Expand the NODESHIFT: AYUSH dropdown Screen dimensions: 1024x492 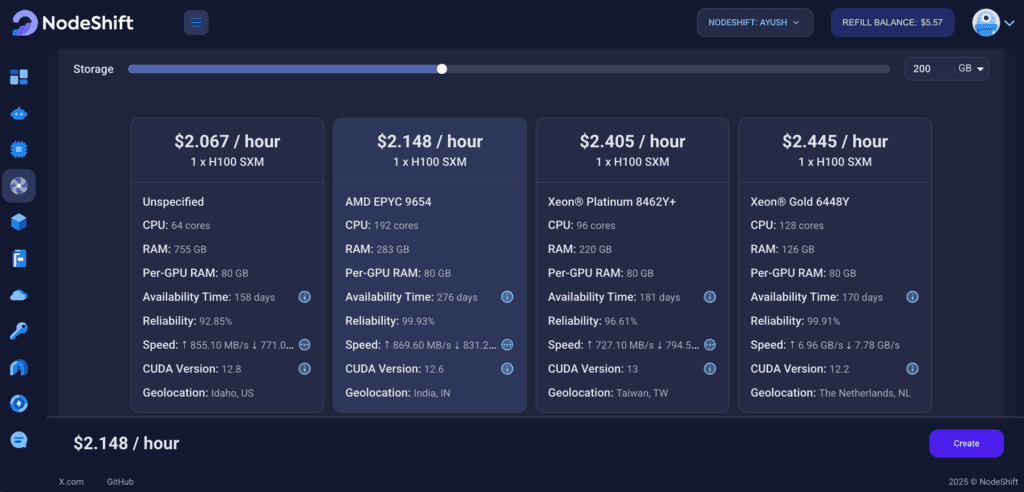coord(755,23)
